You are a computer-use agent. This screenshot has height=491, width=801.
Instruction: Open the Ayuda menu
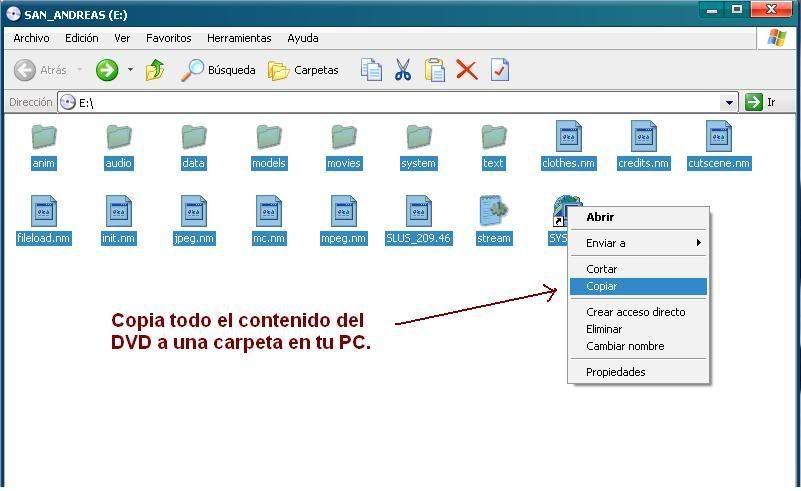(303, 38)
